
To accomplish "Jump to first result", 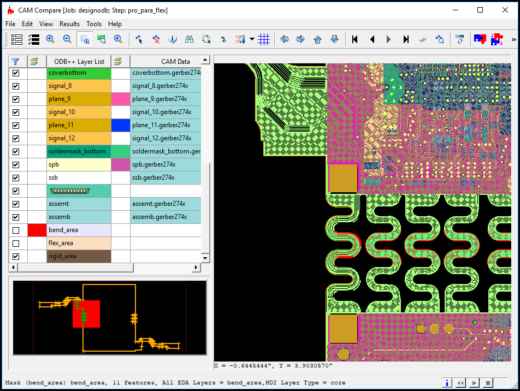I will point(355,39).
